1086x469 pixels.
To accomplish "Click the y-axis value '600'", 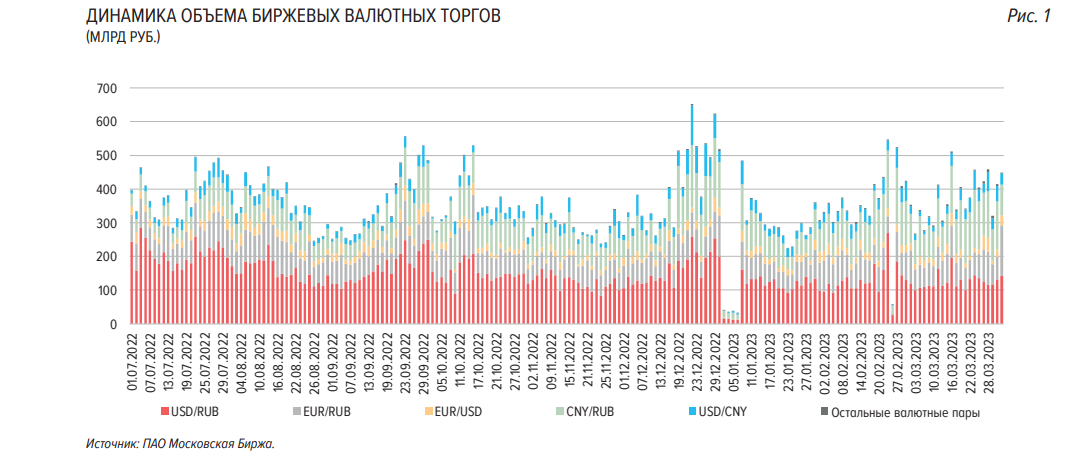I will click(109, 122).
